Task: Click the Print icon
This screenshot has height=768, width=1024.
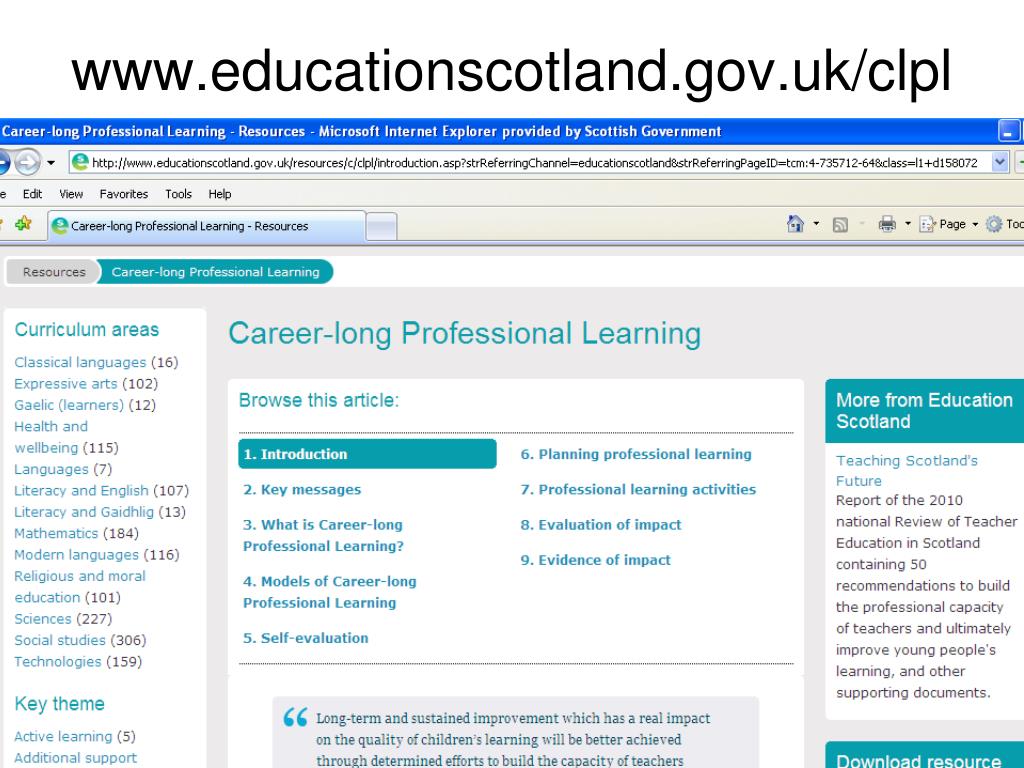Action: tap(887, 225)
